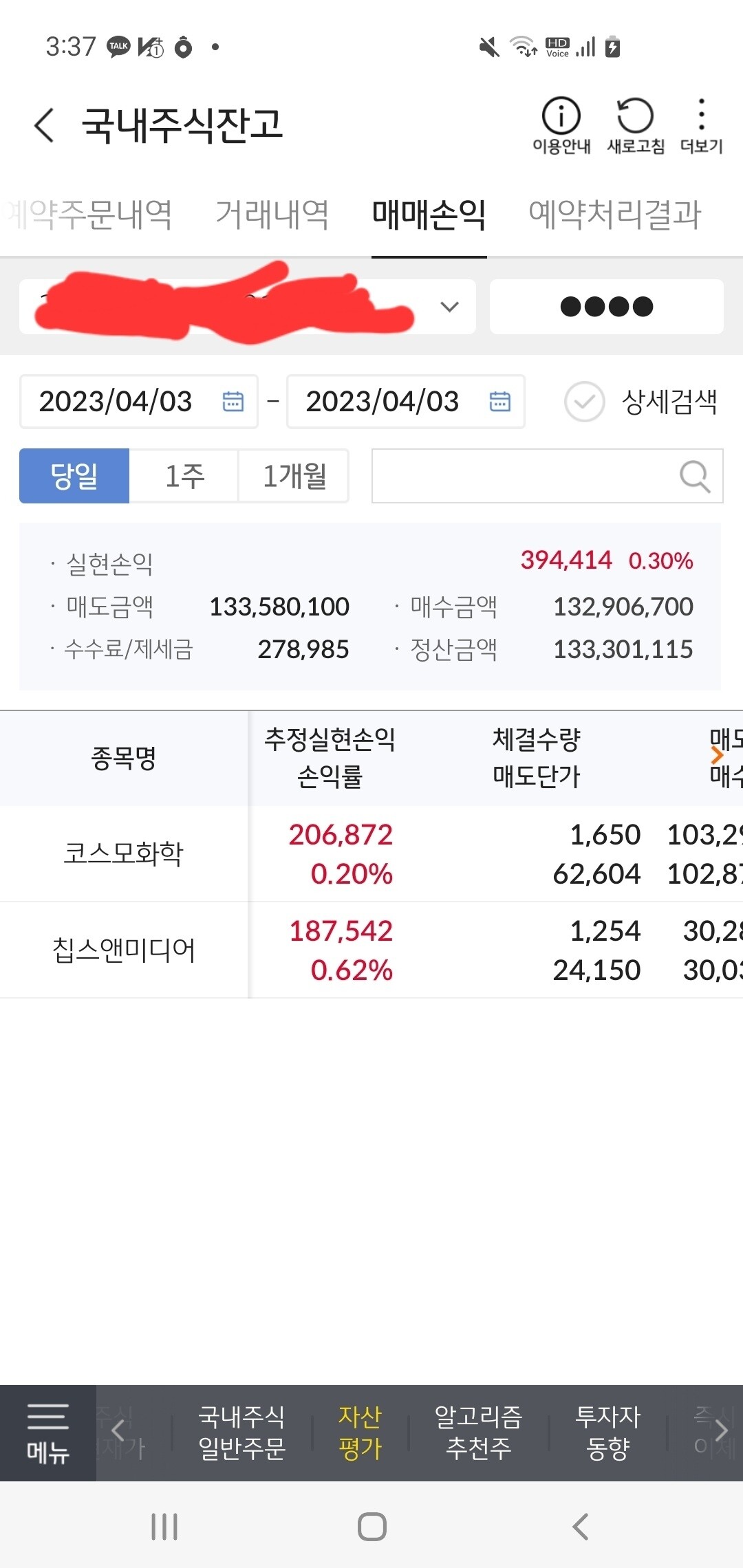Select the 1개월 period option
743x1568 pixels.
(x=294, y=476)
